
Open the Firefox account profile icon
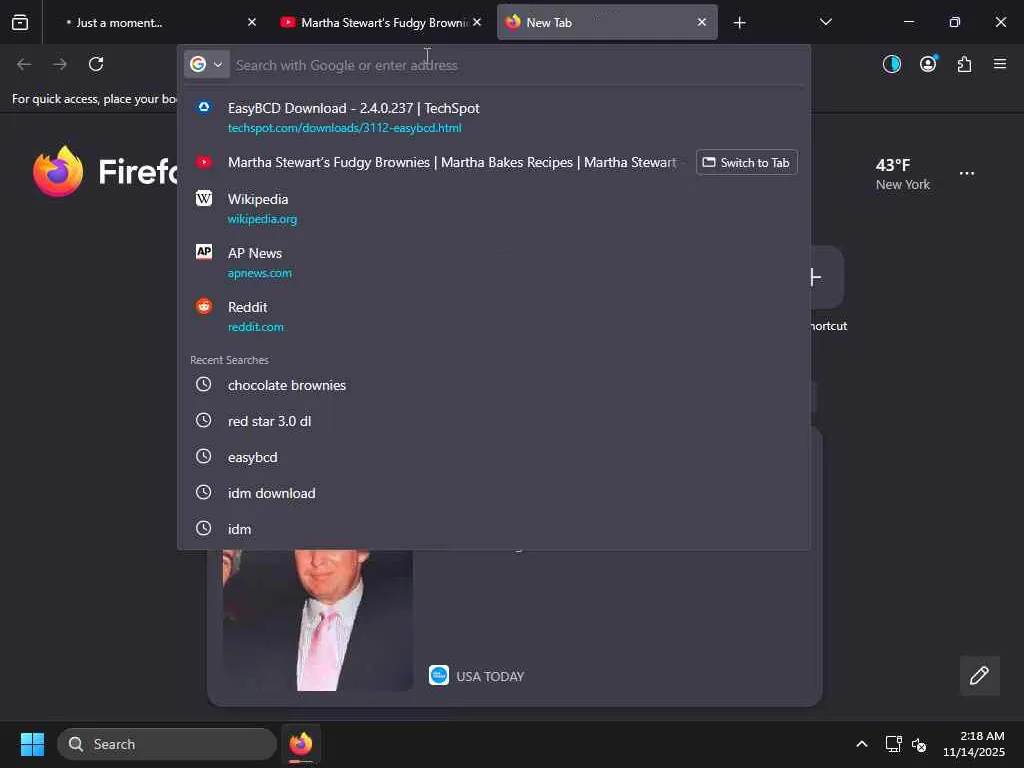click(x=928, y=63)
